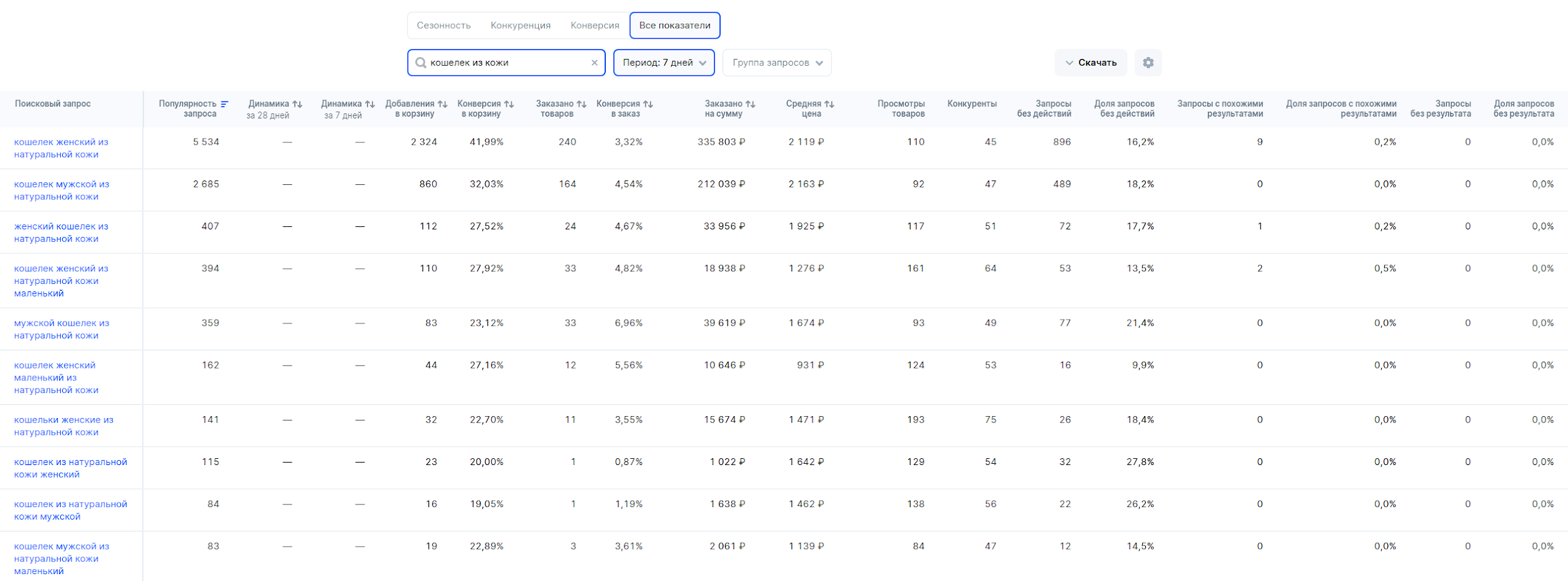Select the Конкуренция tab
The height and width of the screenshot is (581, 1568).
point(520,26)
